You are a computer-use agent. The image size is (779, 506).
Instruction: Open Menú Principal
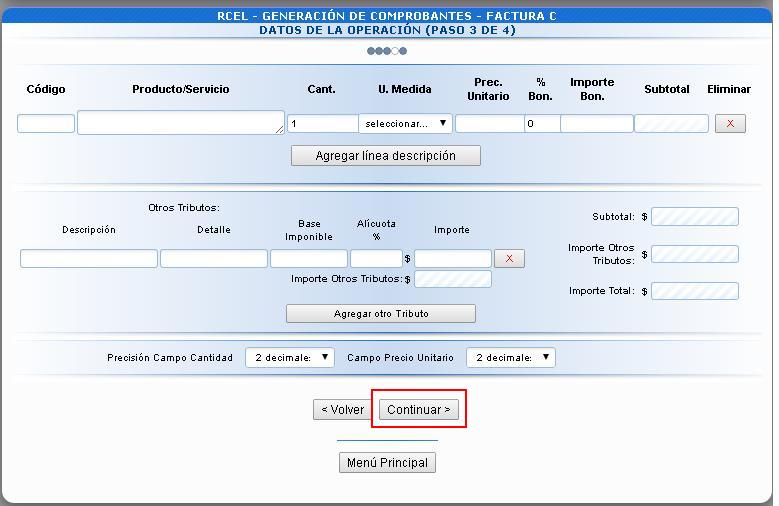[387, 463]
